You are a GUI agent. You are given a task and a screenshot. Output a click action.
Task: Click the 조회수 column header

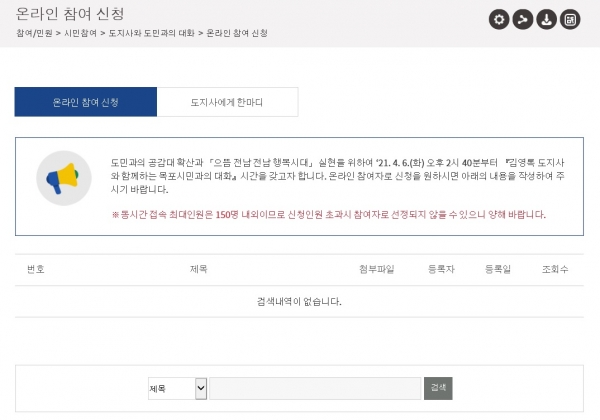[554, 270]
